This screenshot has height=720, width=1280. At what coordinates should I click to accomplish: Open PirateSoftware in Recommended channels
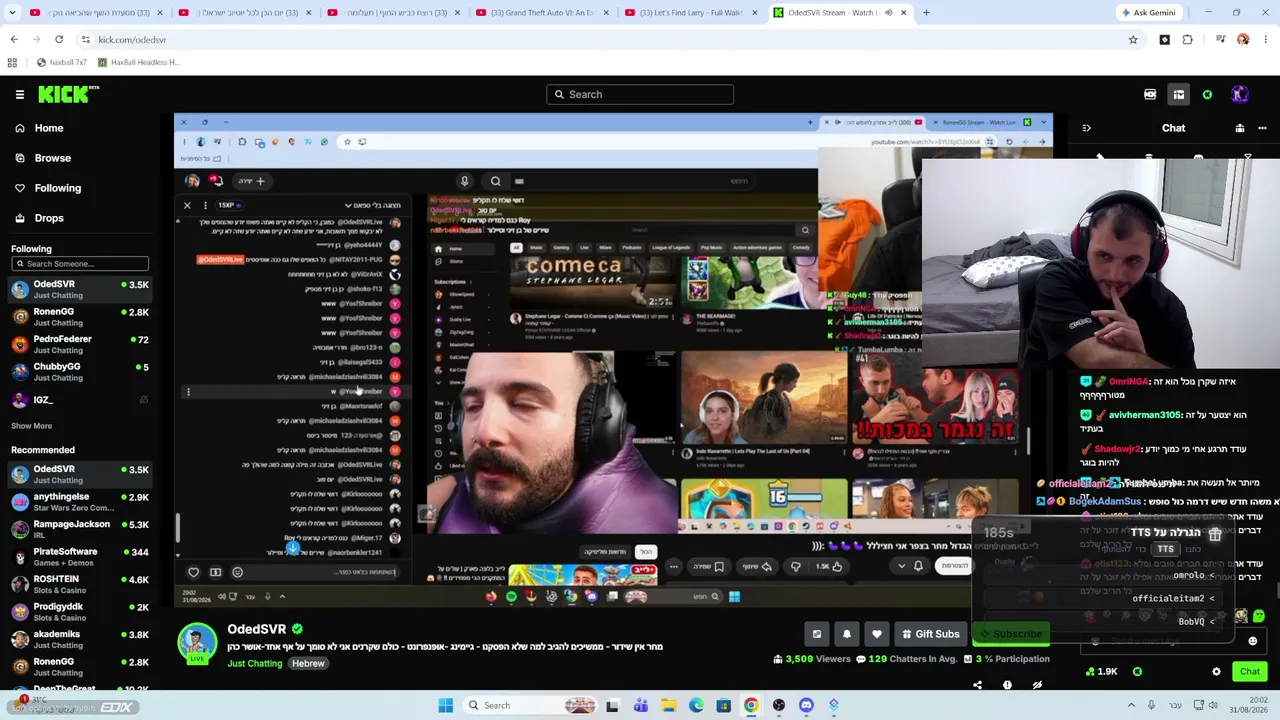tap(80, 557)
